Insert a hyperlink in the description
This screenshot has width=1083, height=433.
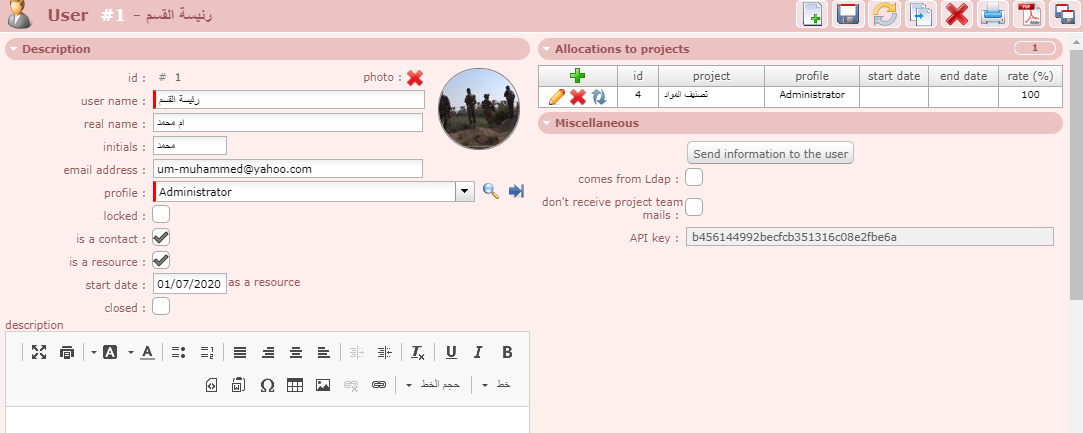click(378, 385)
